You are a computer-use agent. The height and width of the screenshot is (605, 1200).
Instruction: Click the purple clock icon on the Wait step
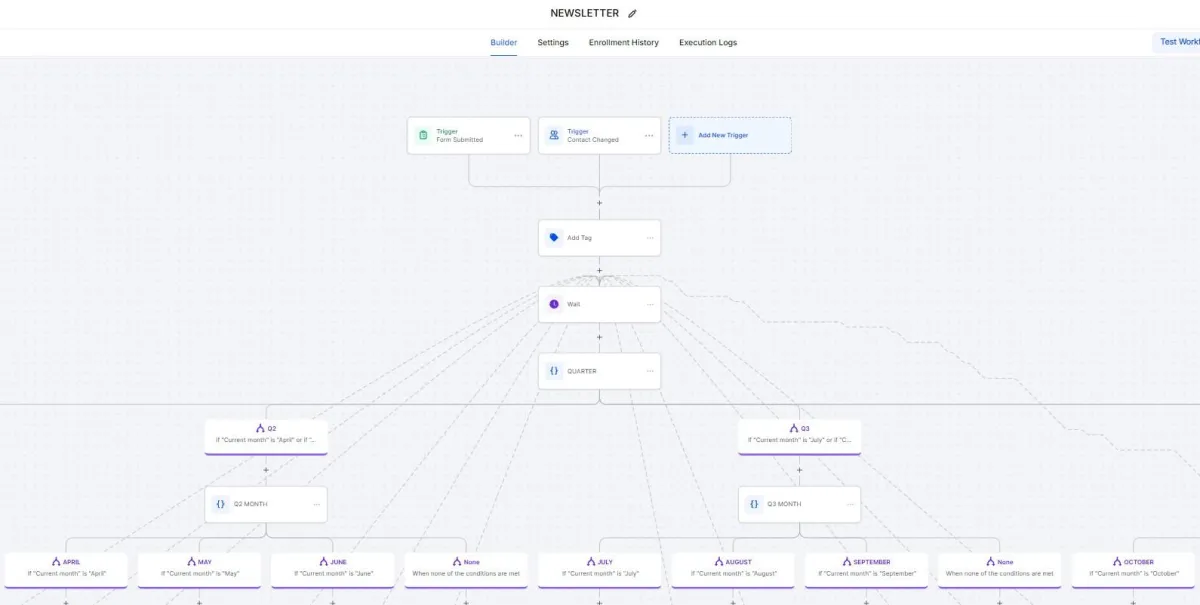553,304
